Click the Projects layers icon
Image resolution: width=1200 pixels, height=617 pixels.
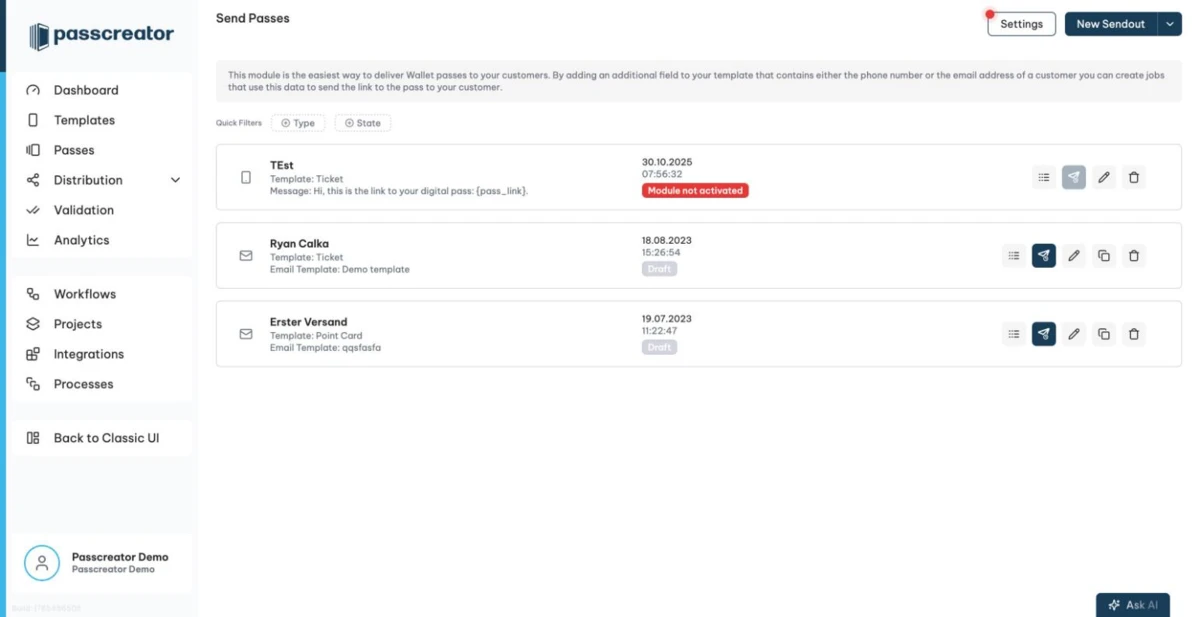point(33,324)
